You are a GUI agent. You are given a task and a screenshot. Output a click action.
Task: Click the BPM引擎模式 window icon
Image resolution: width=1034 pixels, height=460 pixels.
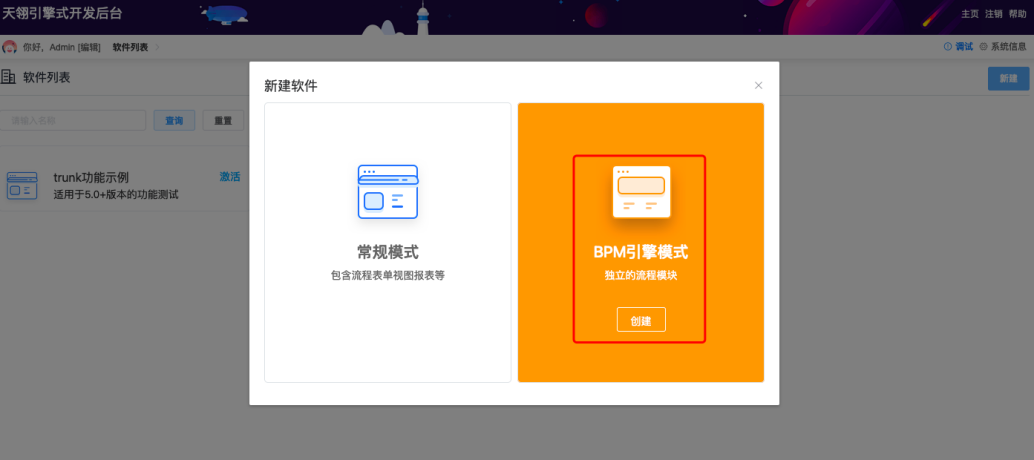coord(641,191)
